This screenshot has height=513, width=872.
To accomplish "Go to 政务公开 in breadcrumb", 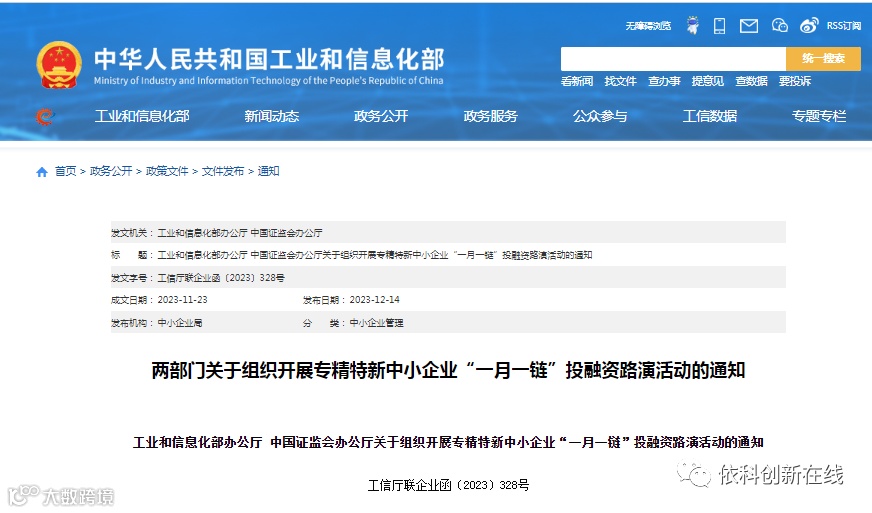I will coord(111,171).
